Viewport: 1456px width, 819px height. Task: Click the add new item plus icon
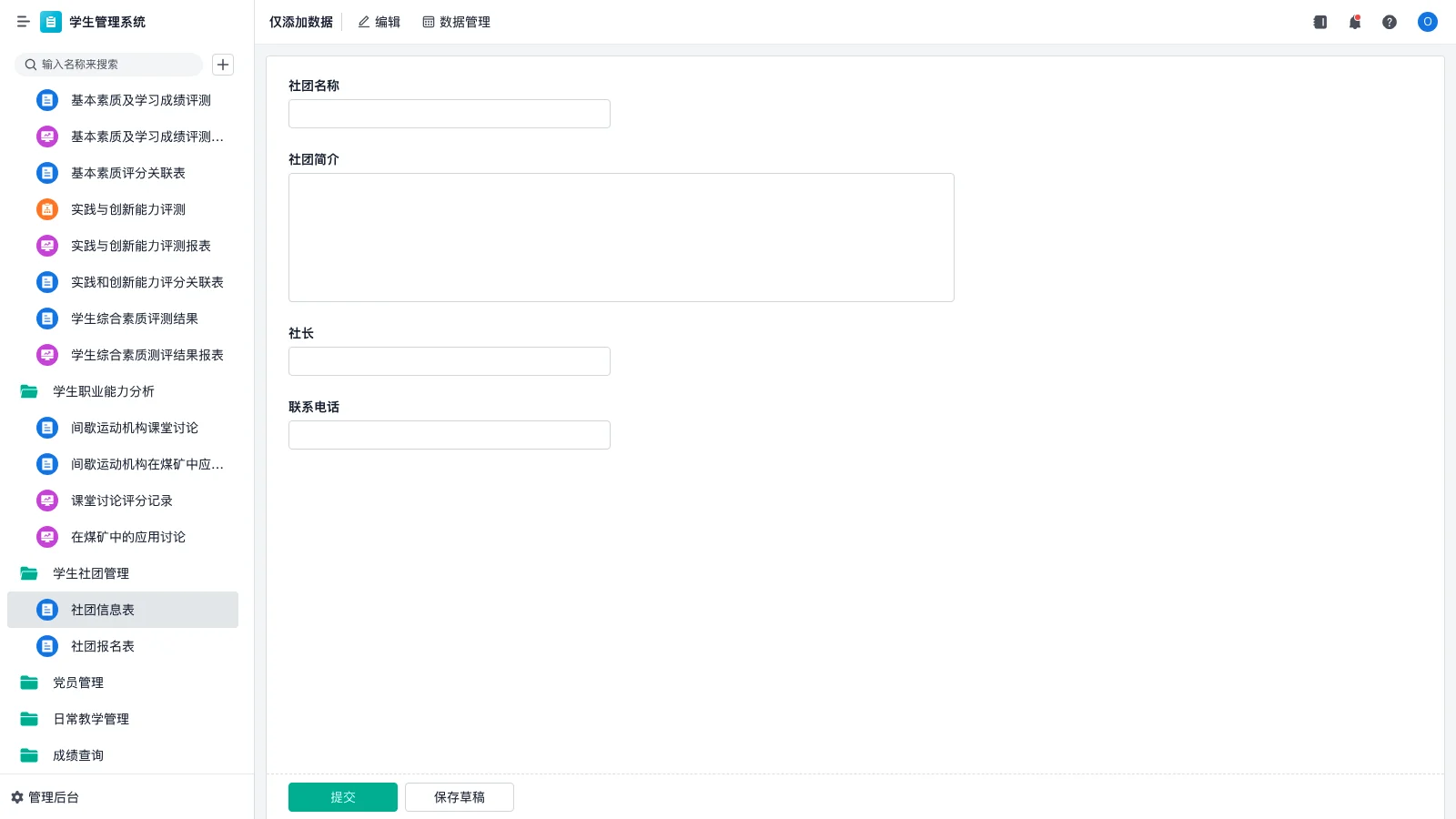(223, 65)
